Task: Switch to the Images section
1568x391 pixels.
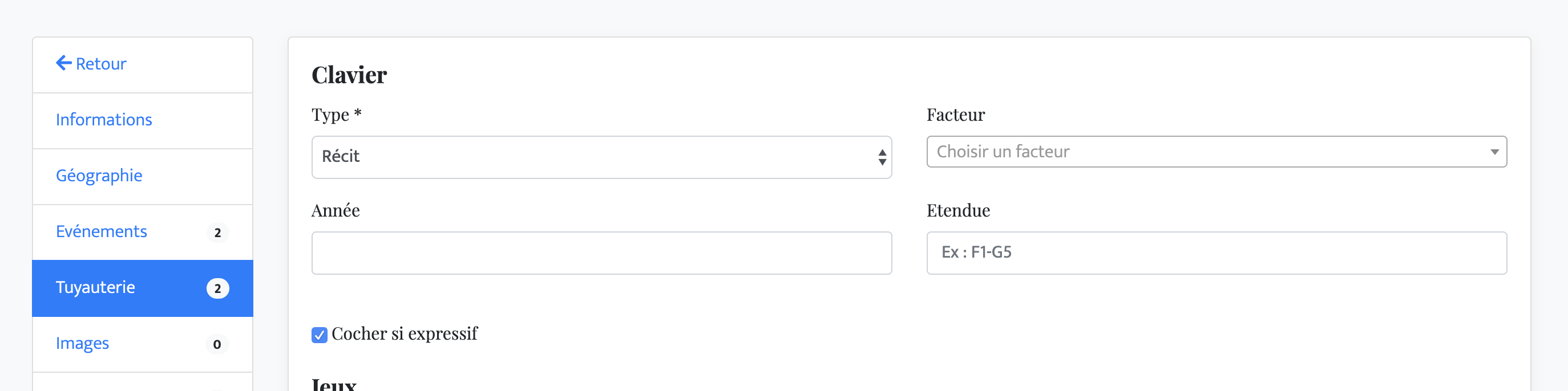Action: pyautogui.click(x=82, y=344)
